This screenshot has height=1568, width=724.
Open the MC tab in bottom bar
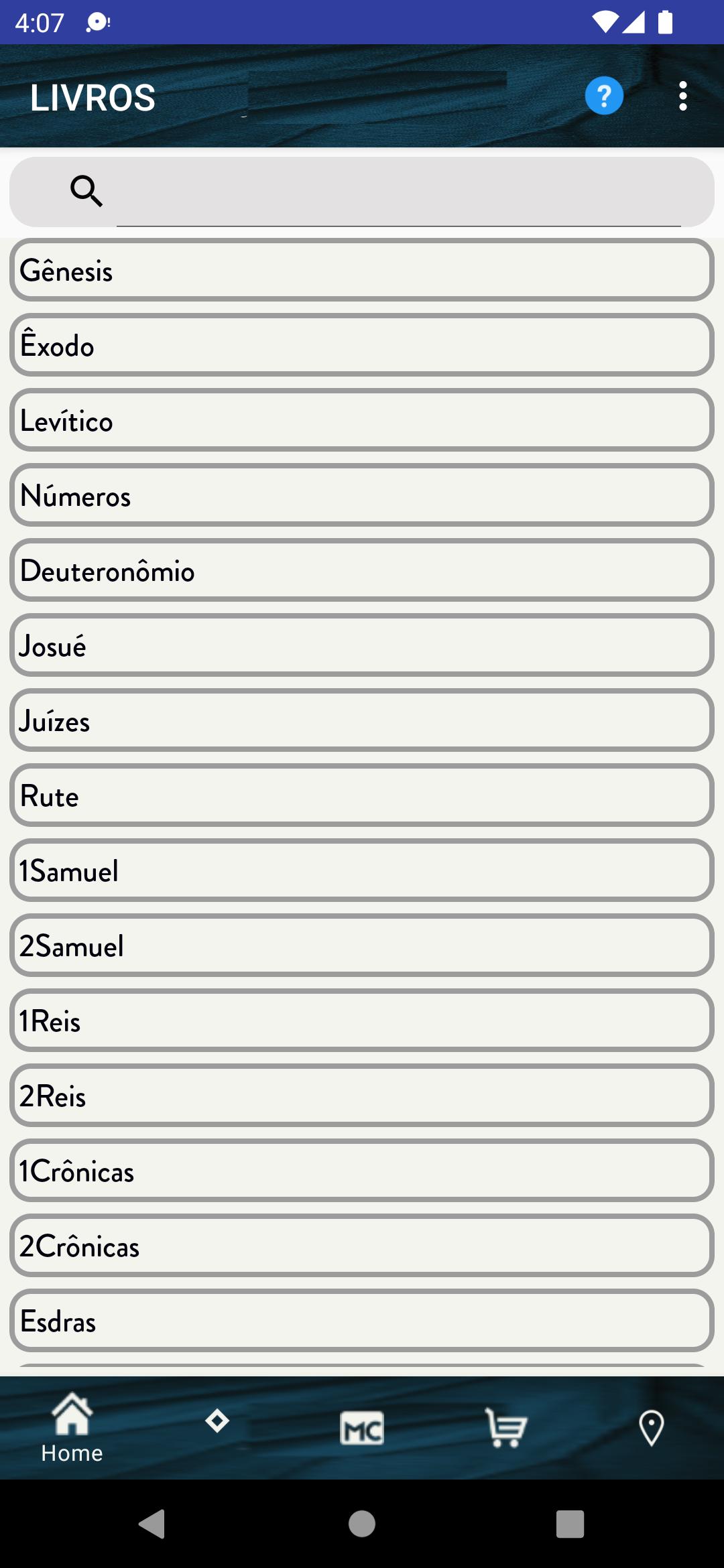[x=362, y=1427]
